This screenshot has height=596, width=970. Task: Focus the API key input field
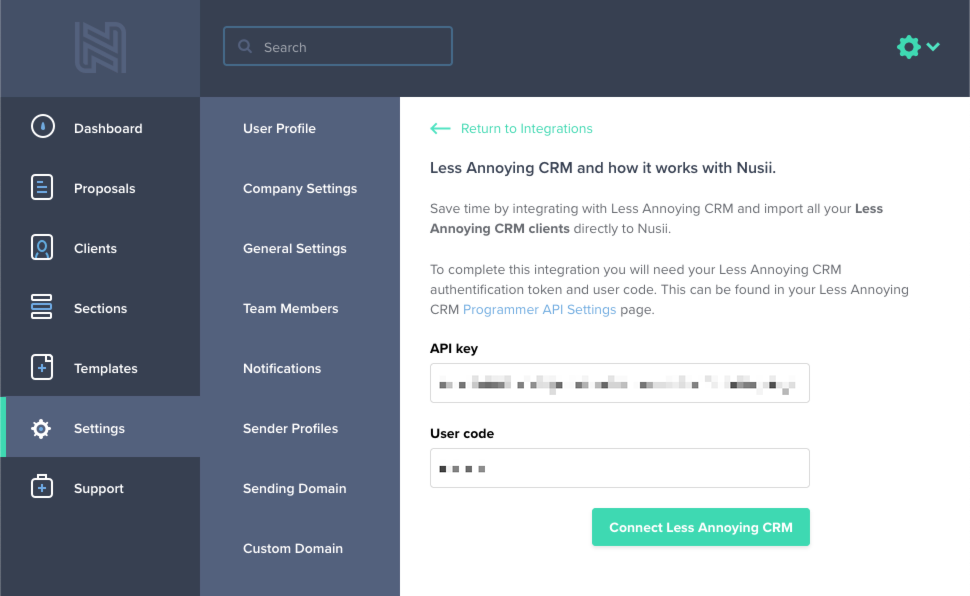[x=619, y=383]
